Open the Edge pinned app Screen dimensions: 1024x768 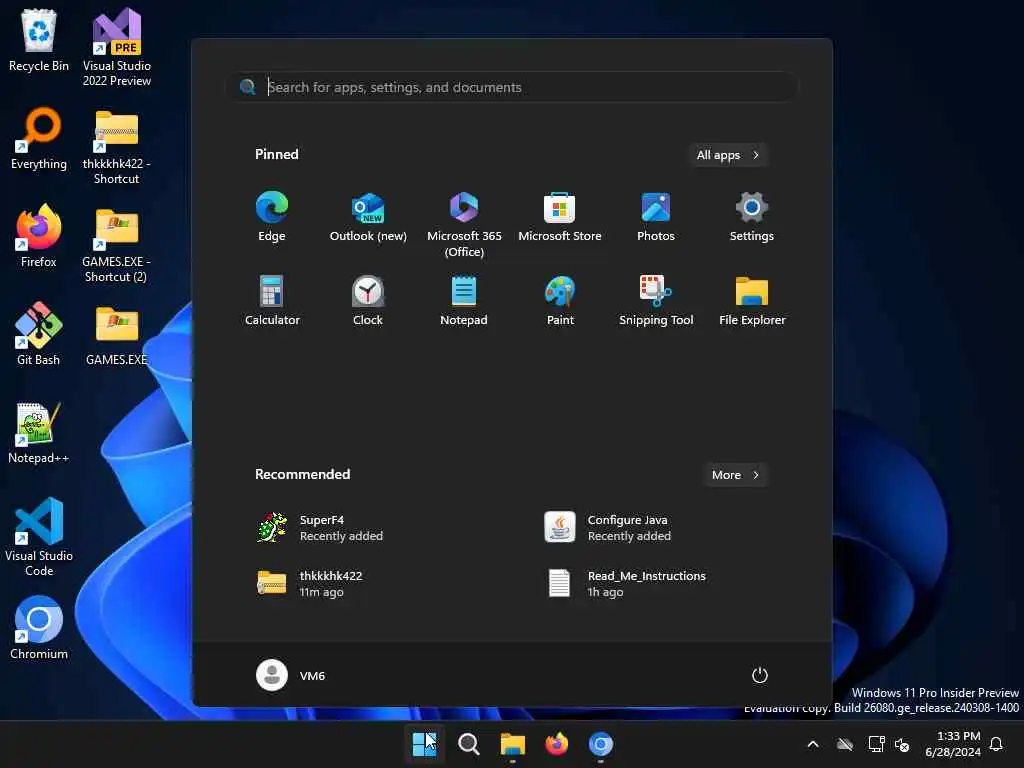tap(272, 217)
